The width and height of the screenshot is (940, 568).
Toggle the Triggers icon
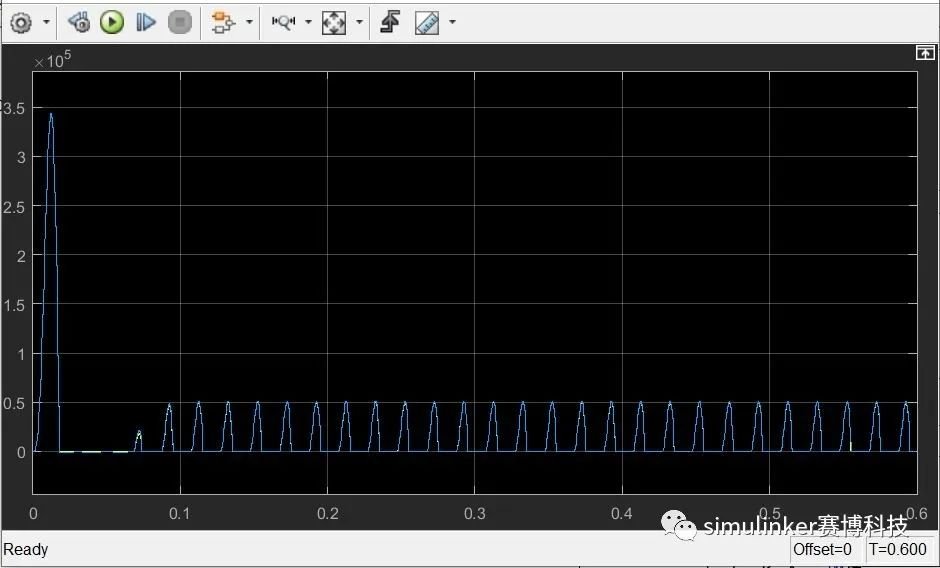390,23
